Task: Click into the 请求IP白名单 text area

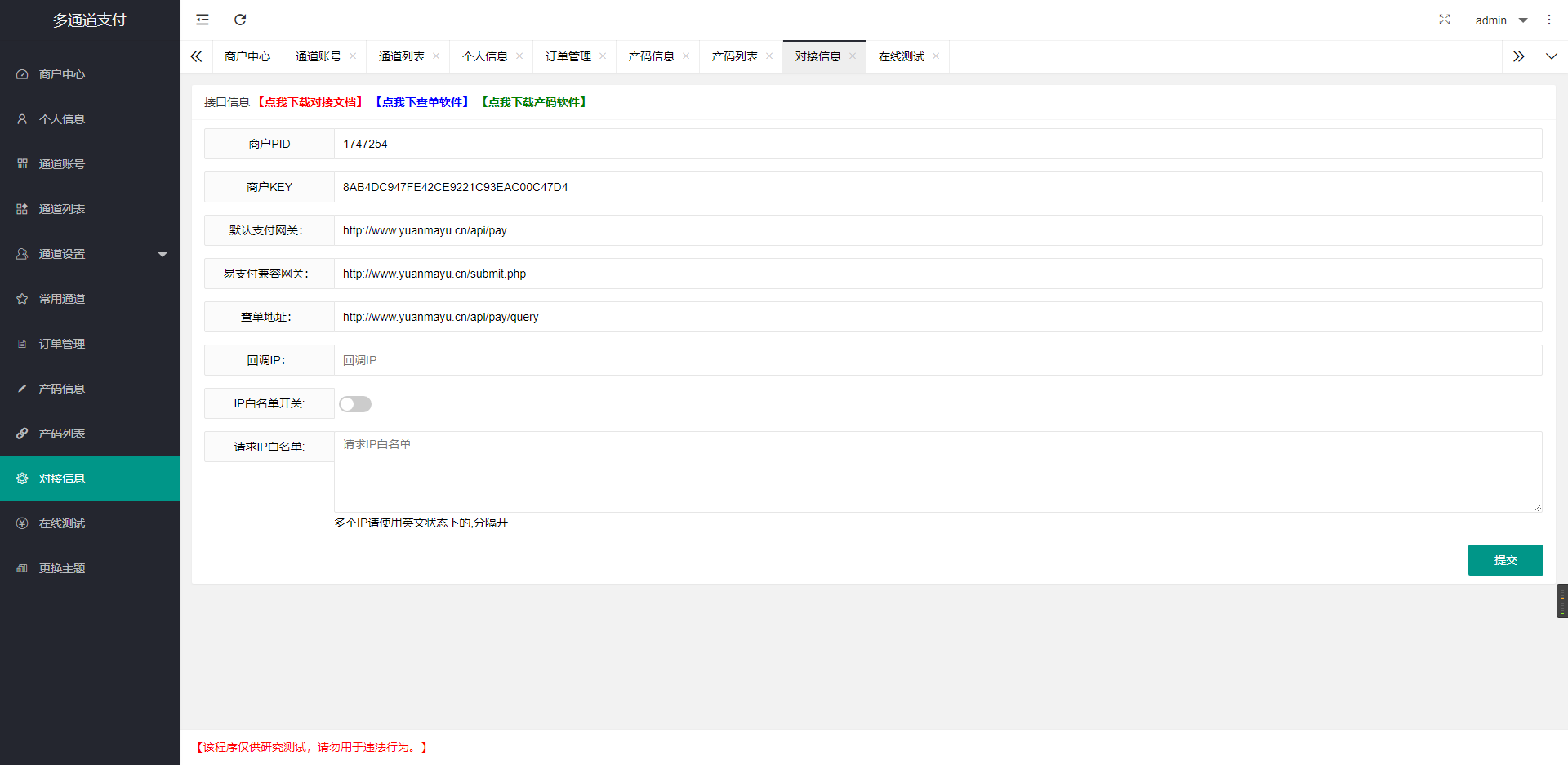Action: coord(938,472)
